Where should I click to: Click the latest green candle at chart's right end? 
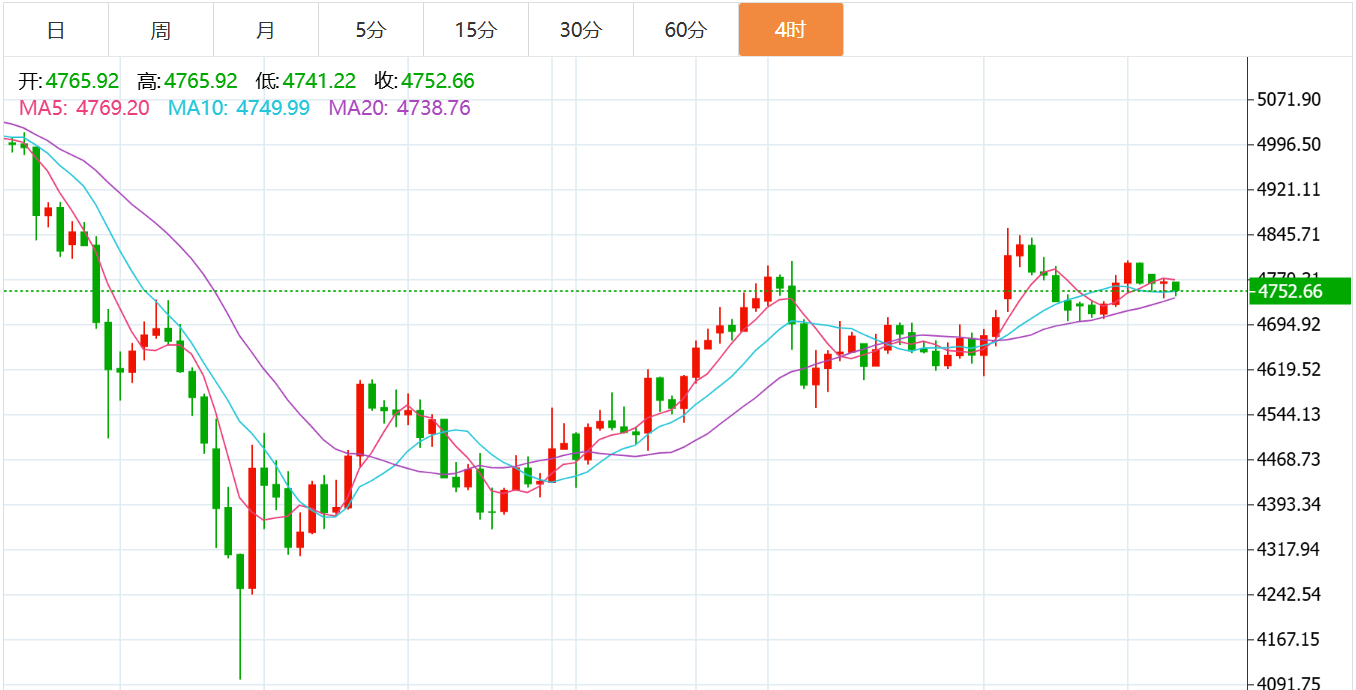(x=1176, y=288)
